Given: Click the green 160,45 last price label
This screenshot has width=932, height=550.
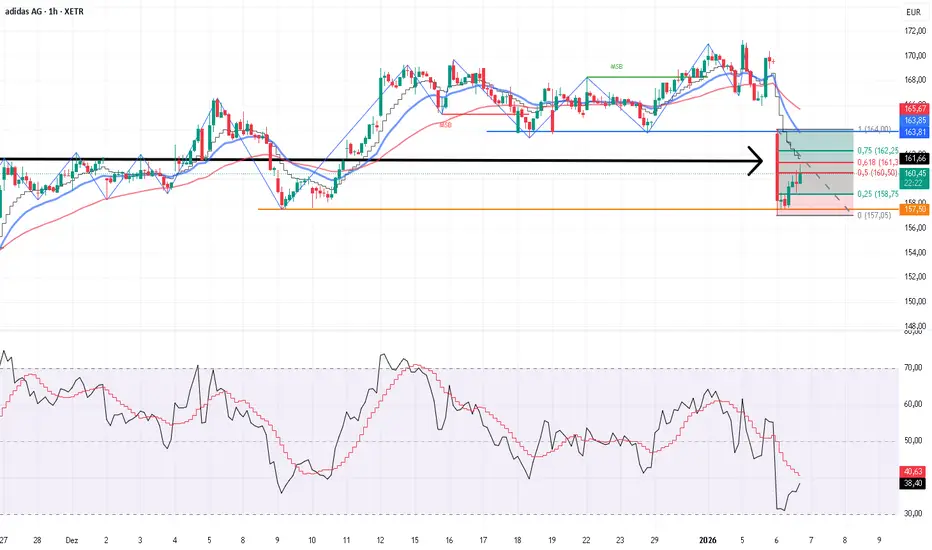Looking at the screenshot, I should tap(915, 174).
